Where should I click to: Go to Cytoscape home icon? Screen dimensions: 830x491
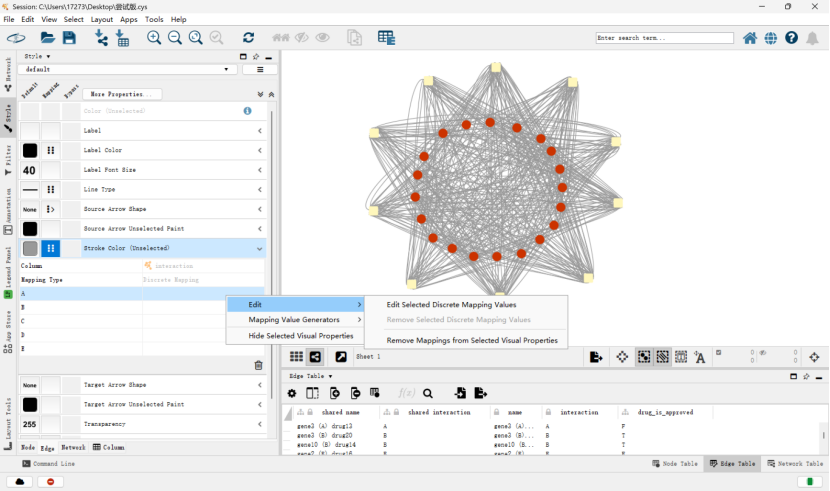(750, 38)
